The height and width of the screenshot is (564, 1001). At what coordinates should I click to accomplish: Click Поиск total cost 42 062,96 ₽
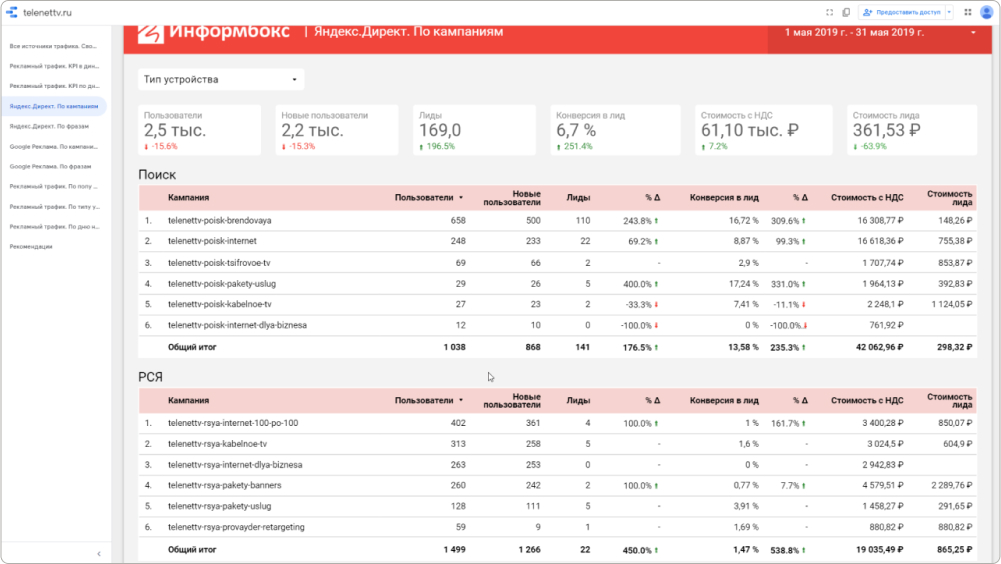coord(880,347)
